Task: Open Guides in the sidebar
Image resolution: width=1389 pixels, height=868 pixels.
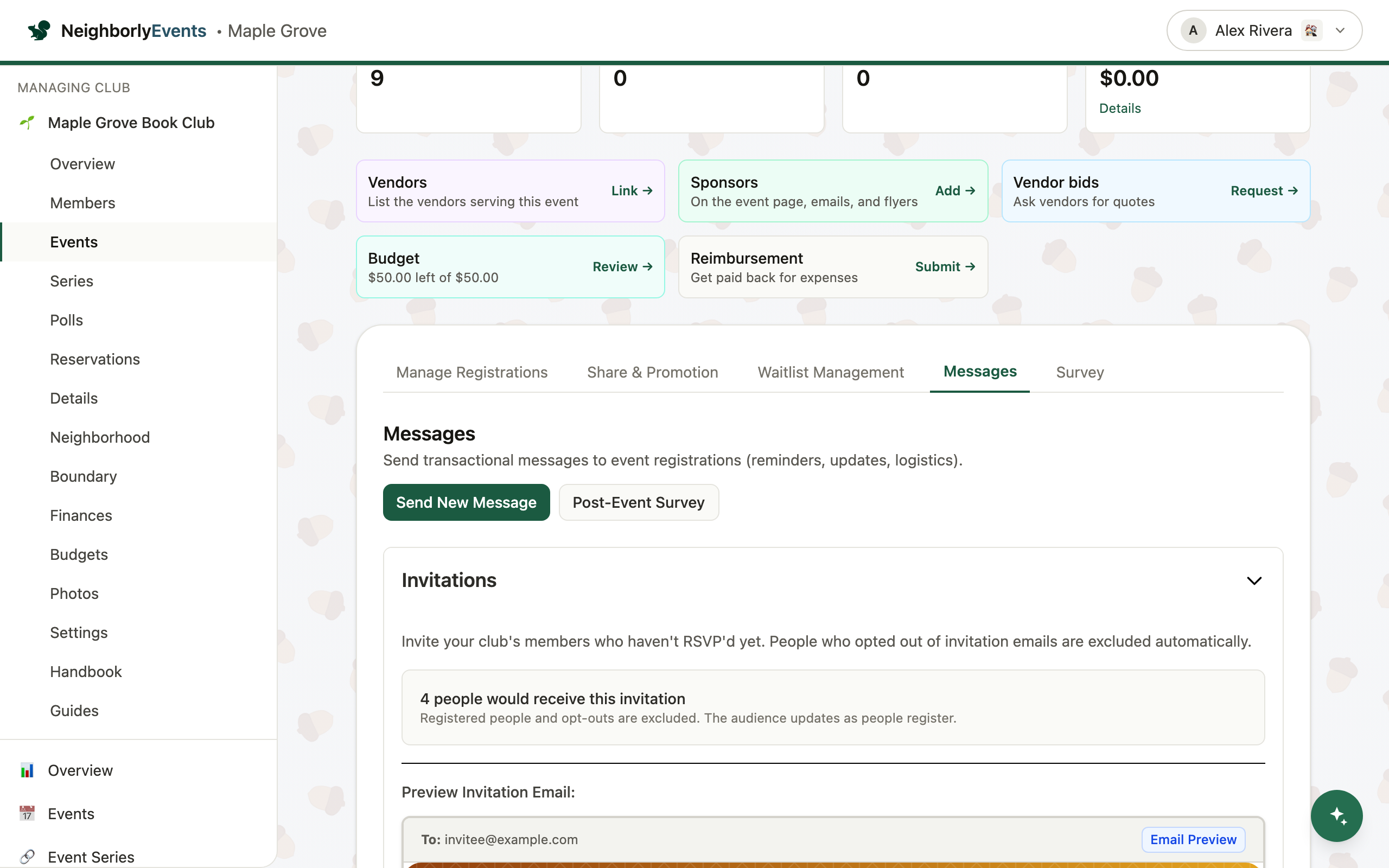Action: click(138, 710)
